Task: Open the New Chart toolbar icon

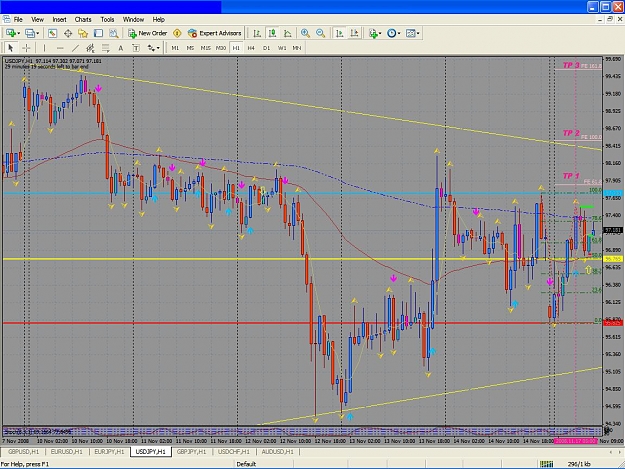Action: tap(11, 33)
